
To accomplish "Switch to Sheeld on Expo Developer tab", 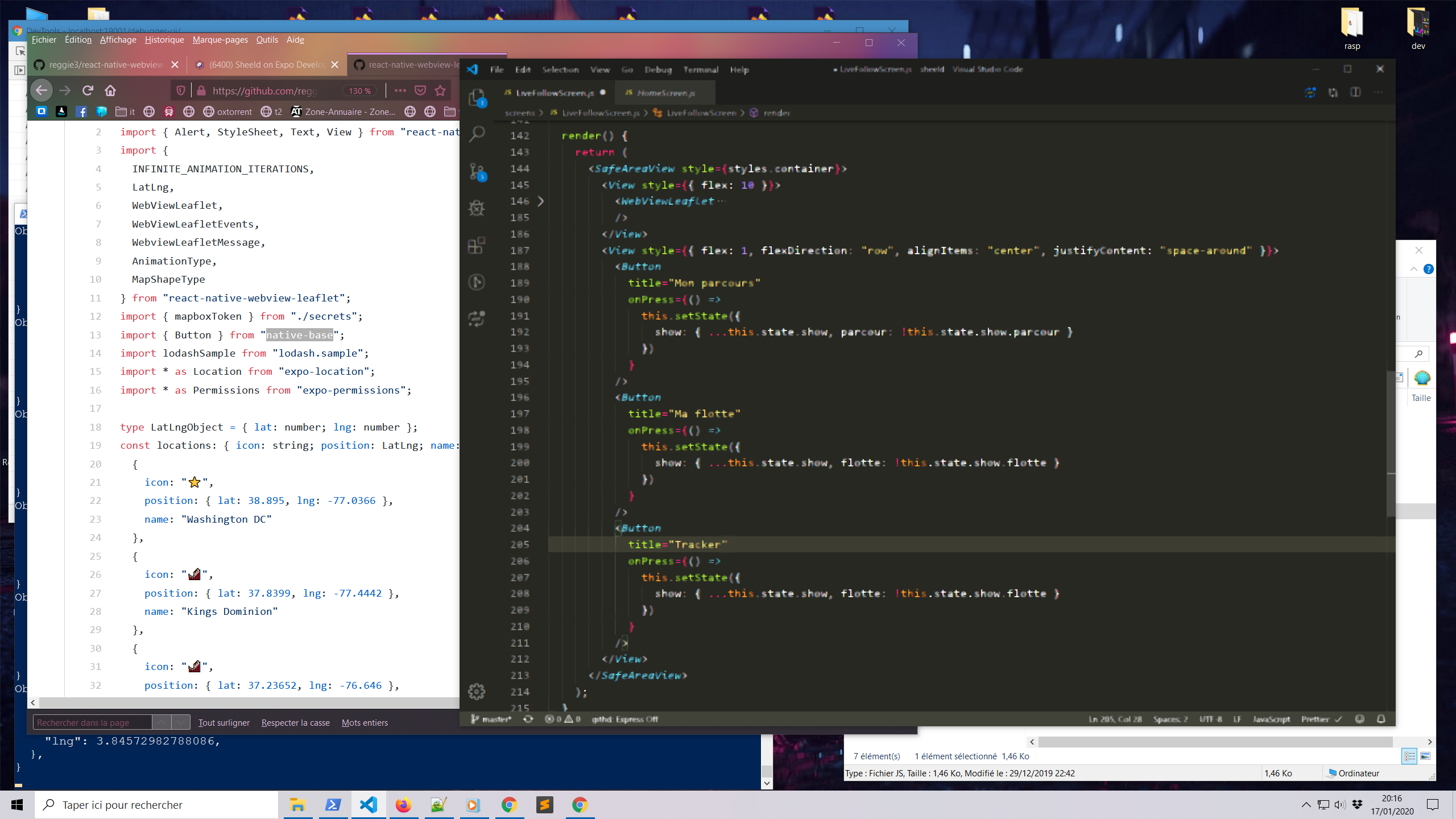I will click(266, 64).
